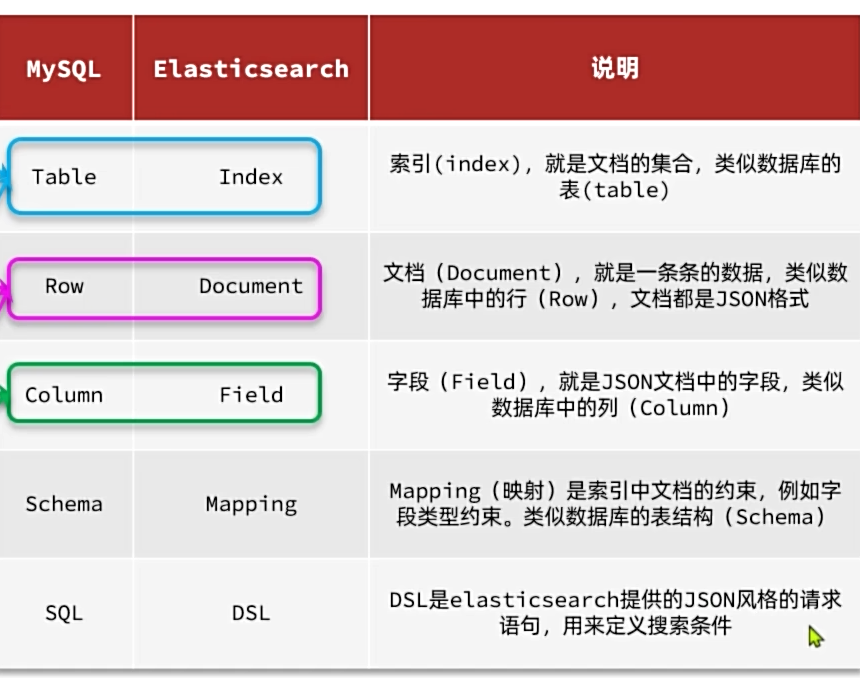Click the Document description mentioning JSON格式

(x=614, y=286)
